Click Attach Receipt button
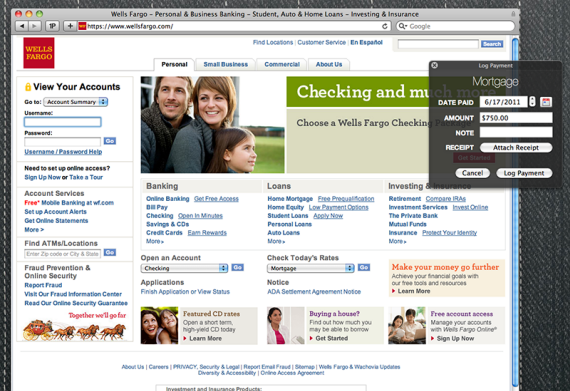 (516, 148)
